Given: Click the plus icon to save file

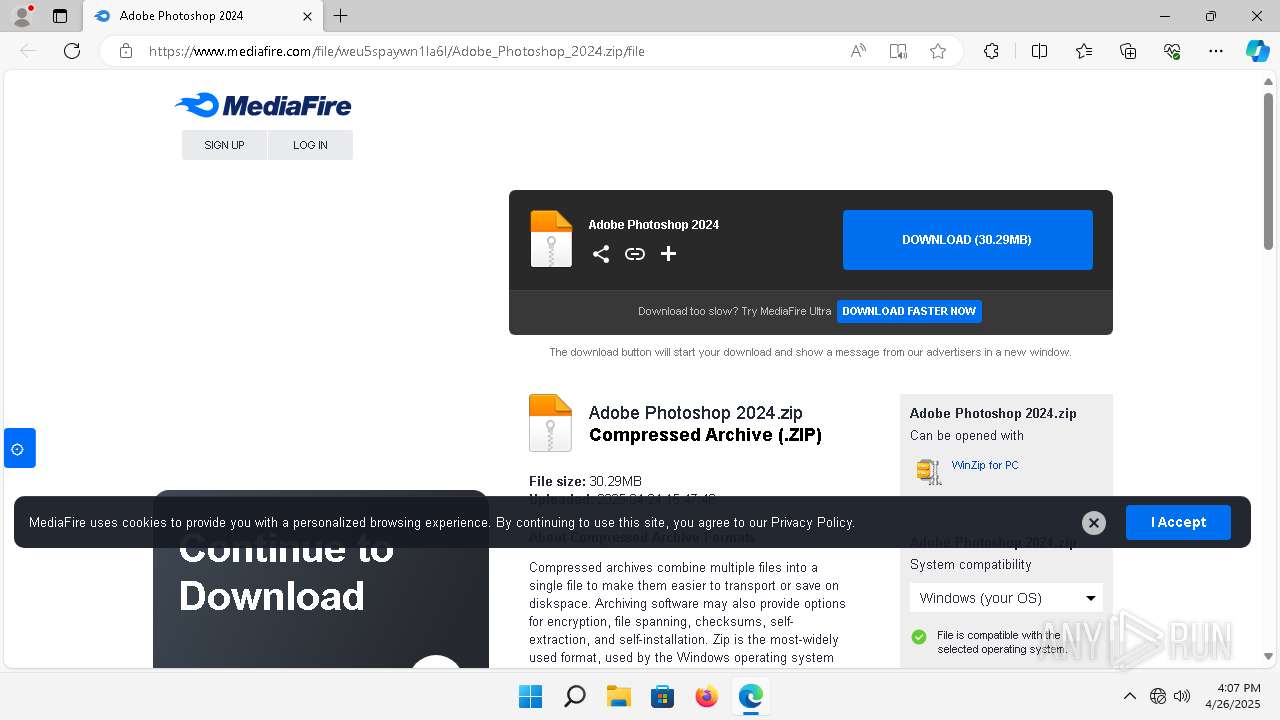Looking at the screenshot, I should pyautogui.click(x=669, y=254).
